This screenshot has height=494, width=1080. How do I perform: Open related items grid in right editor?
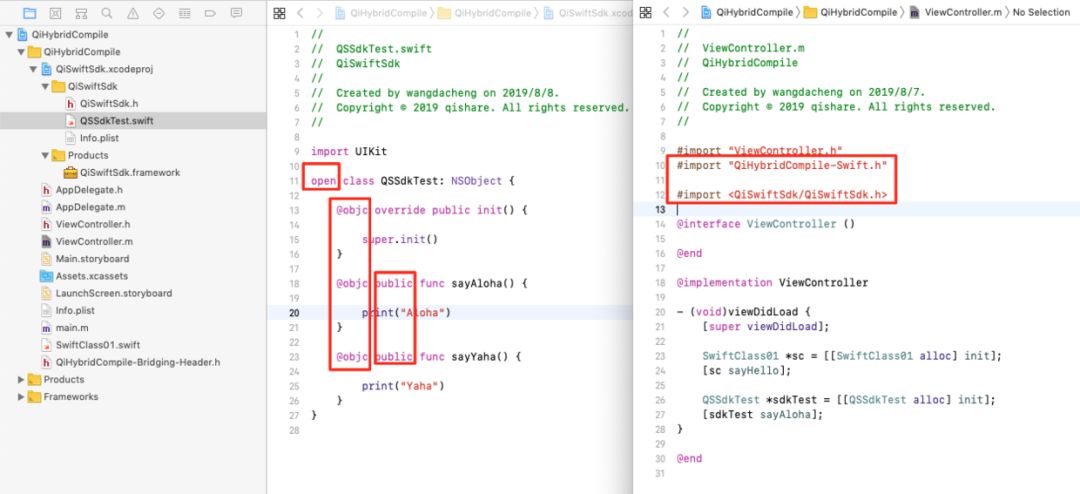coord(645,12)
